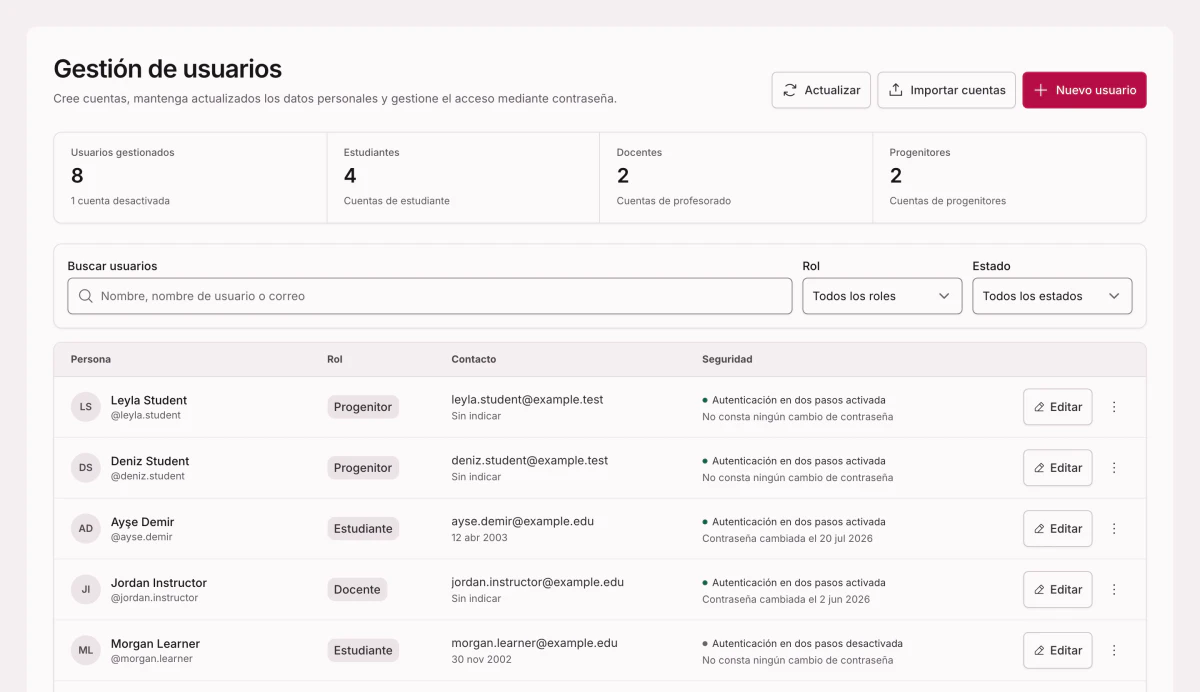1200x692 pixels.
Task: Click the Seguridad column header
Action: click(727, 359)
